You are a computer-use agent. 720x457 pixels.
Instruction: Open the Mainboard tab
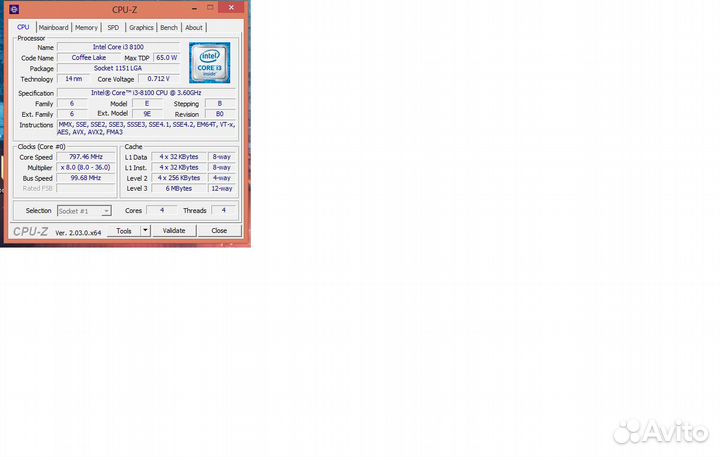coord(53,28)
